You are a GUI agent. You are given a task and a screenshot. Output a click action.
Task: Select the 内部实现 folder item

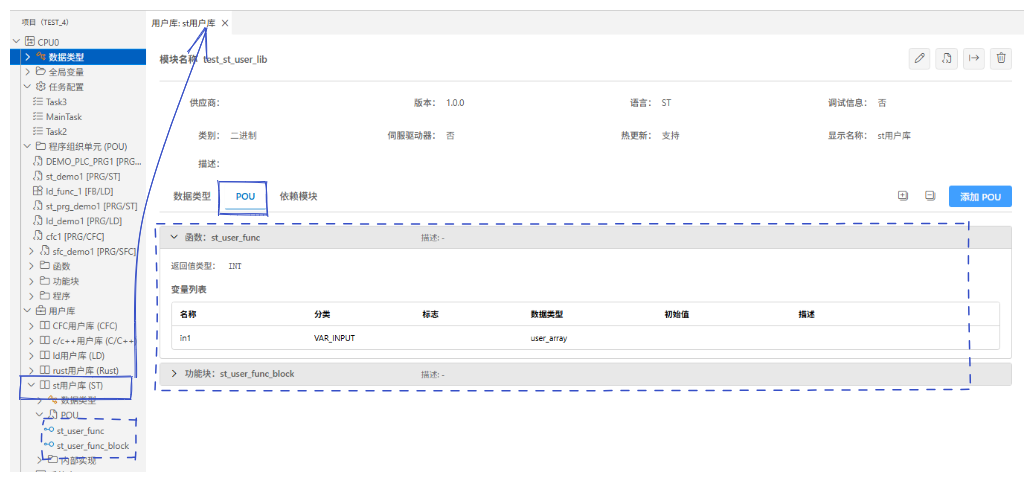click(x=78, y=460)
